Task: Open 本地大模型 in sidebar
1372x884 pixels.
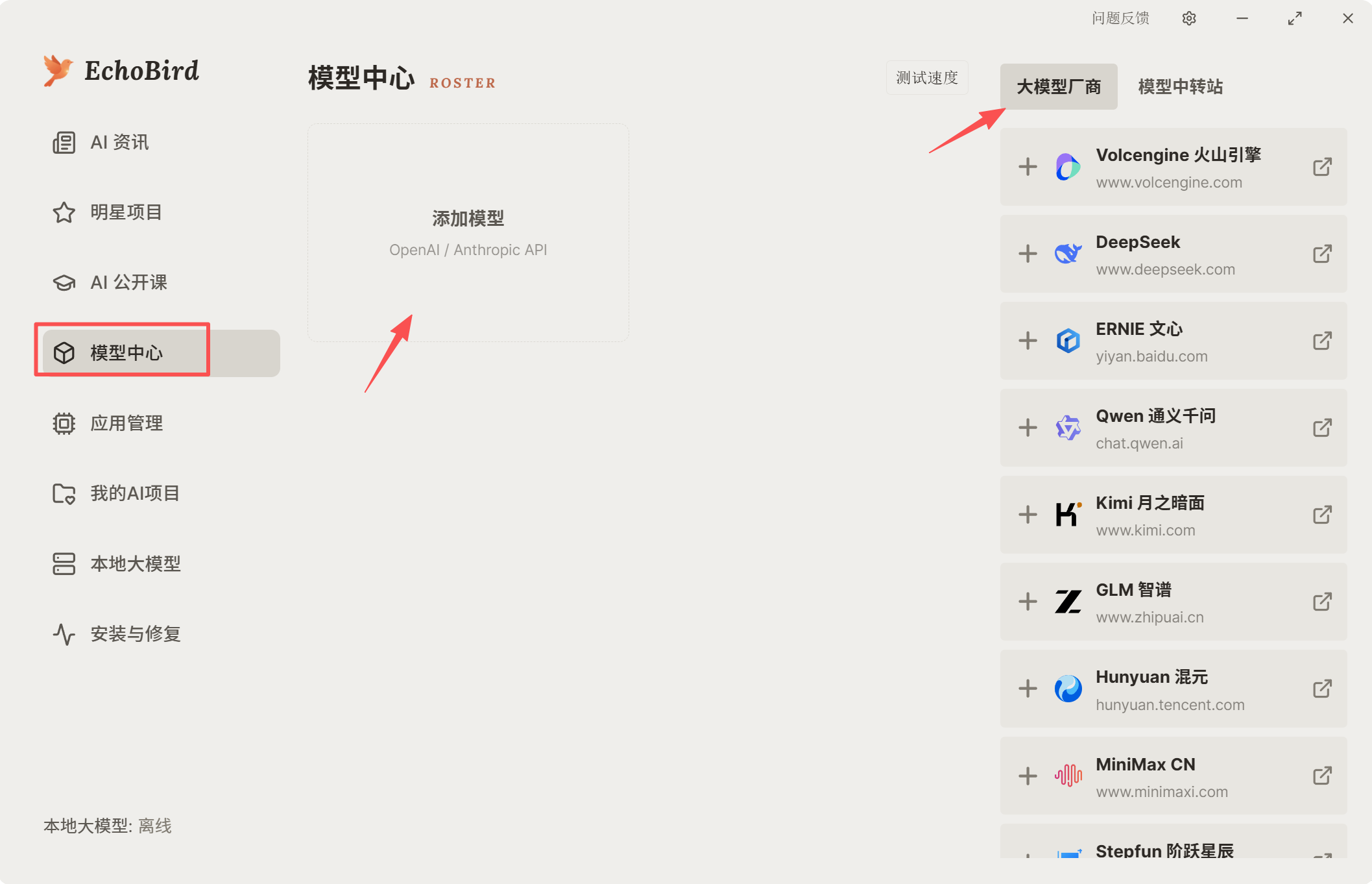Action: [x=162, y=563]
